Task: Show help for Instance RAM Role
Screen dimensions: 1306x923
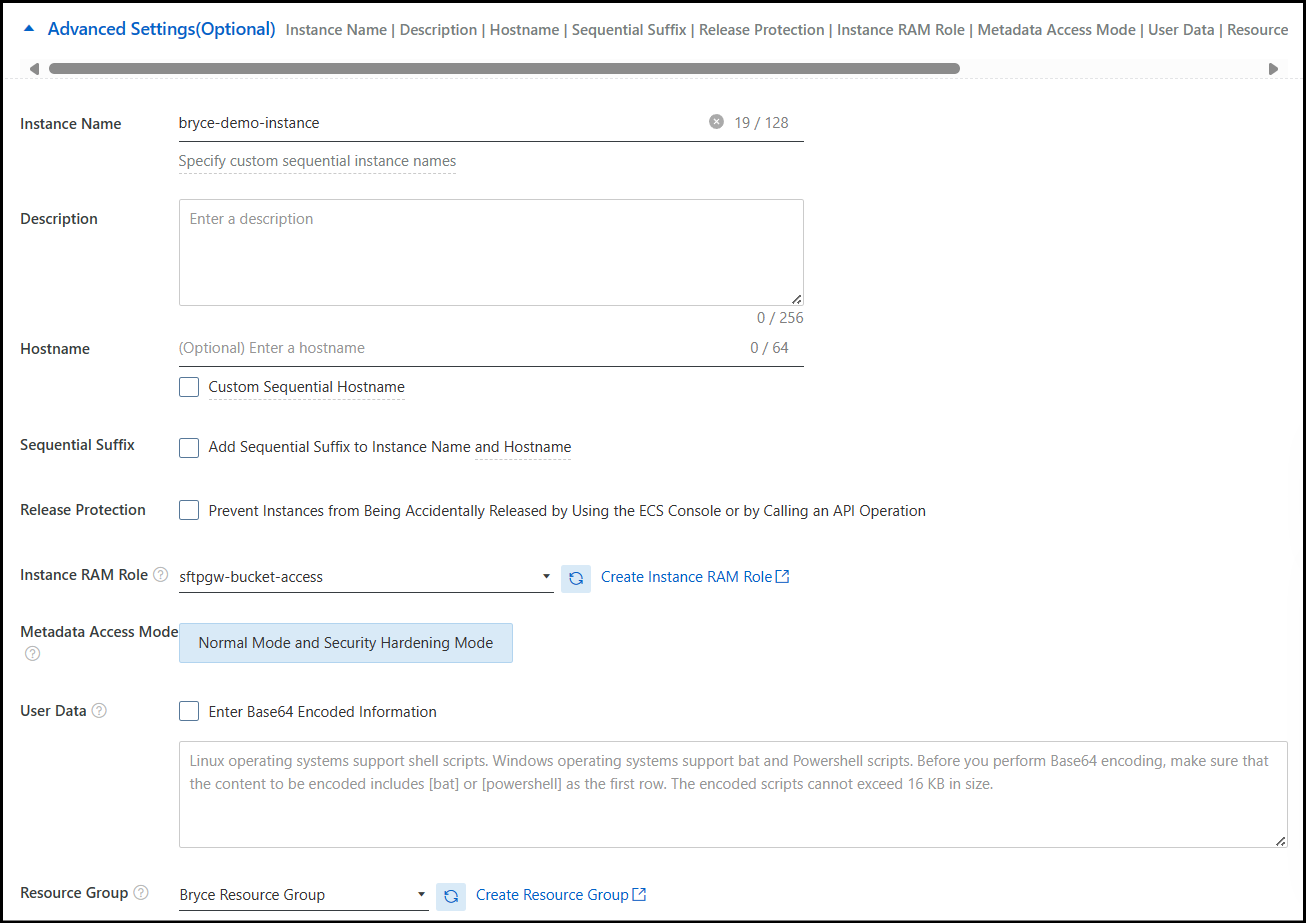Action: (161, 575)
